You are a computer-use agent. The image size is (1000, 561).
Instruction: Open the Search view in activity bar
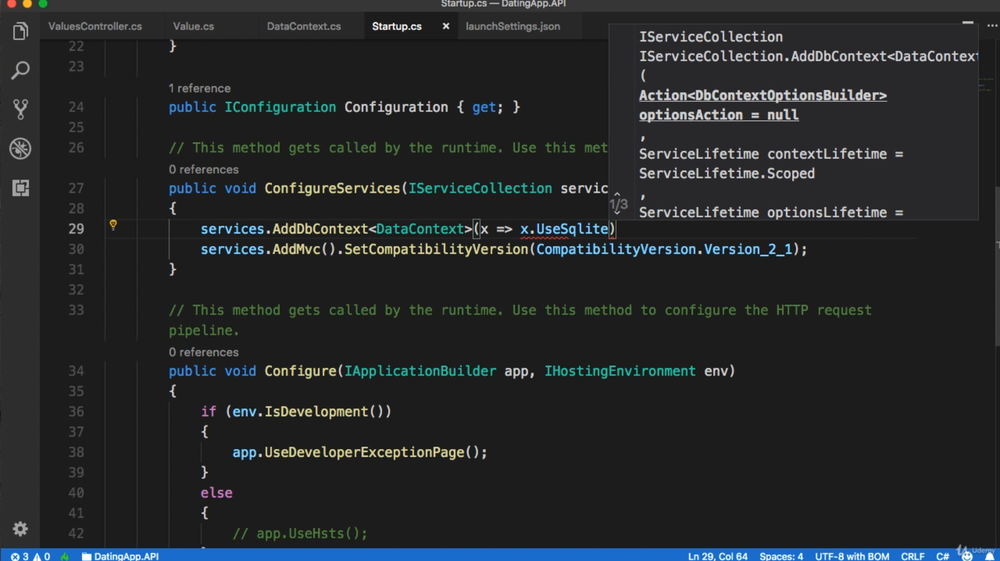click(x=20, y=70)
